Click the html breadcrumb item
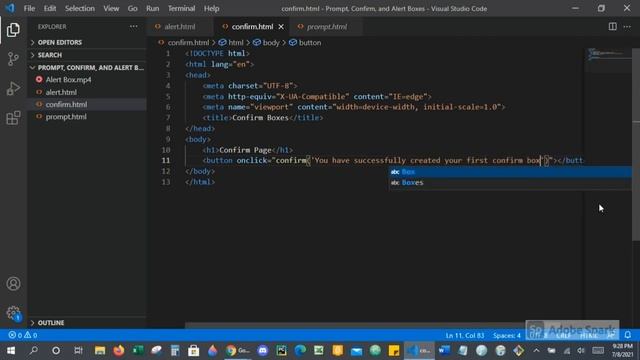This screenshot has width=640, height=360. pyautogui.click(x=235, y=42)
